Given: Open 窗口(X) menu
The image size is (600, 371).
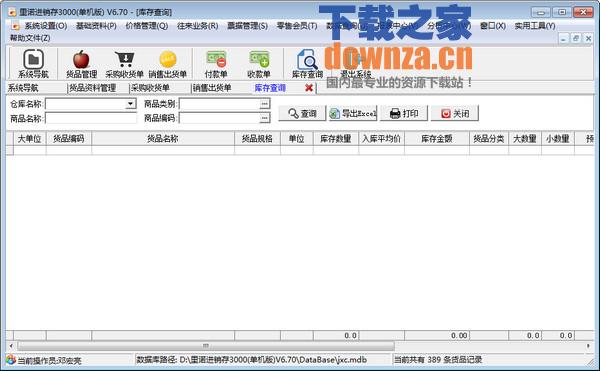Looking at the screenshot, I should (x=493, y=26).
